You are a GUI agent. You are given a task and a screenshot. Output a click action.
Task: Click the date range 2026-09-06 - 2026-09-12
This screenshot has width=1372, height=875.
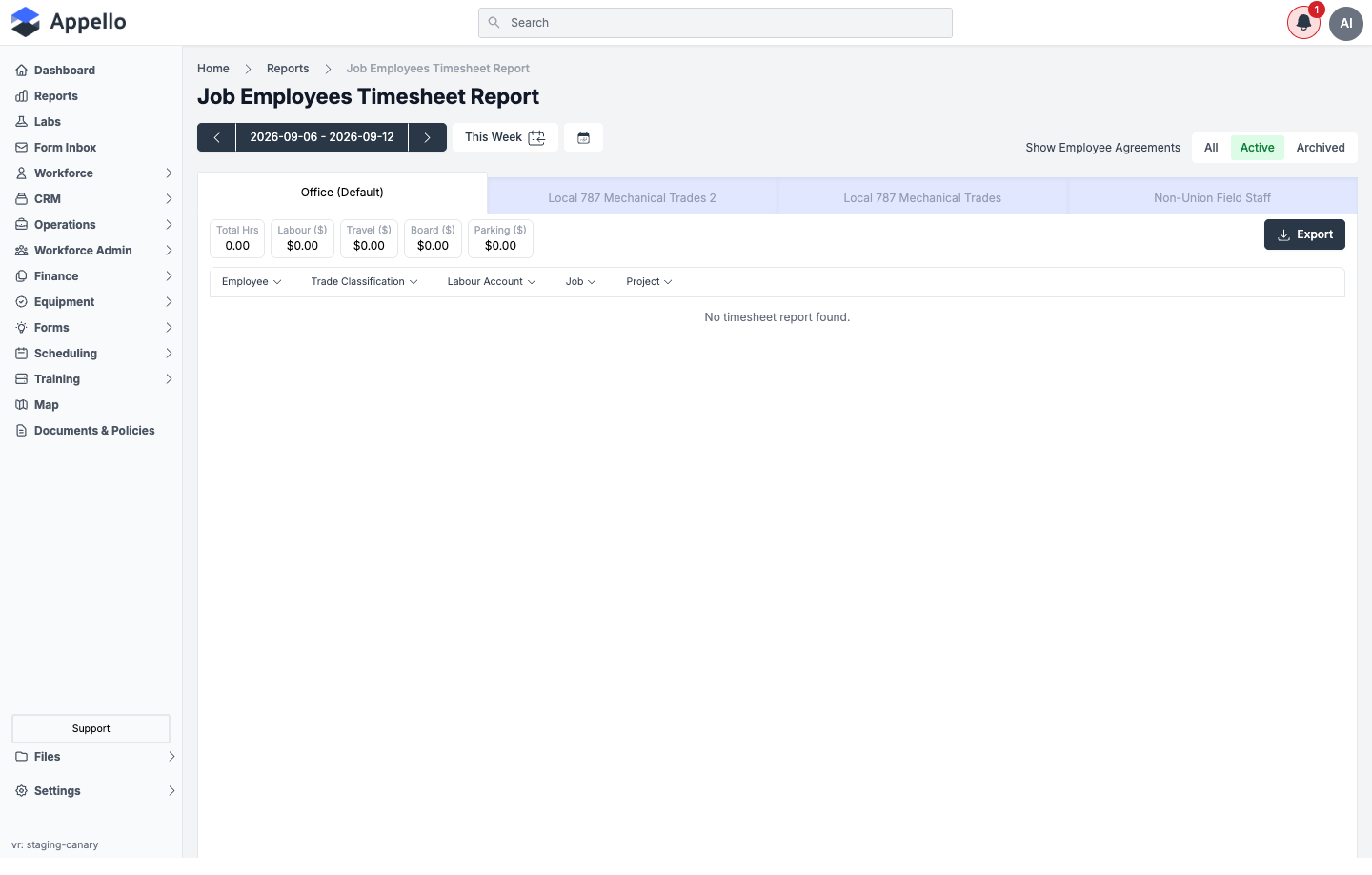(x=322, y=137)
